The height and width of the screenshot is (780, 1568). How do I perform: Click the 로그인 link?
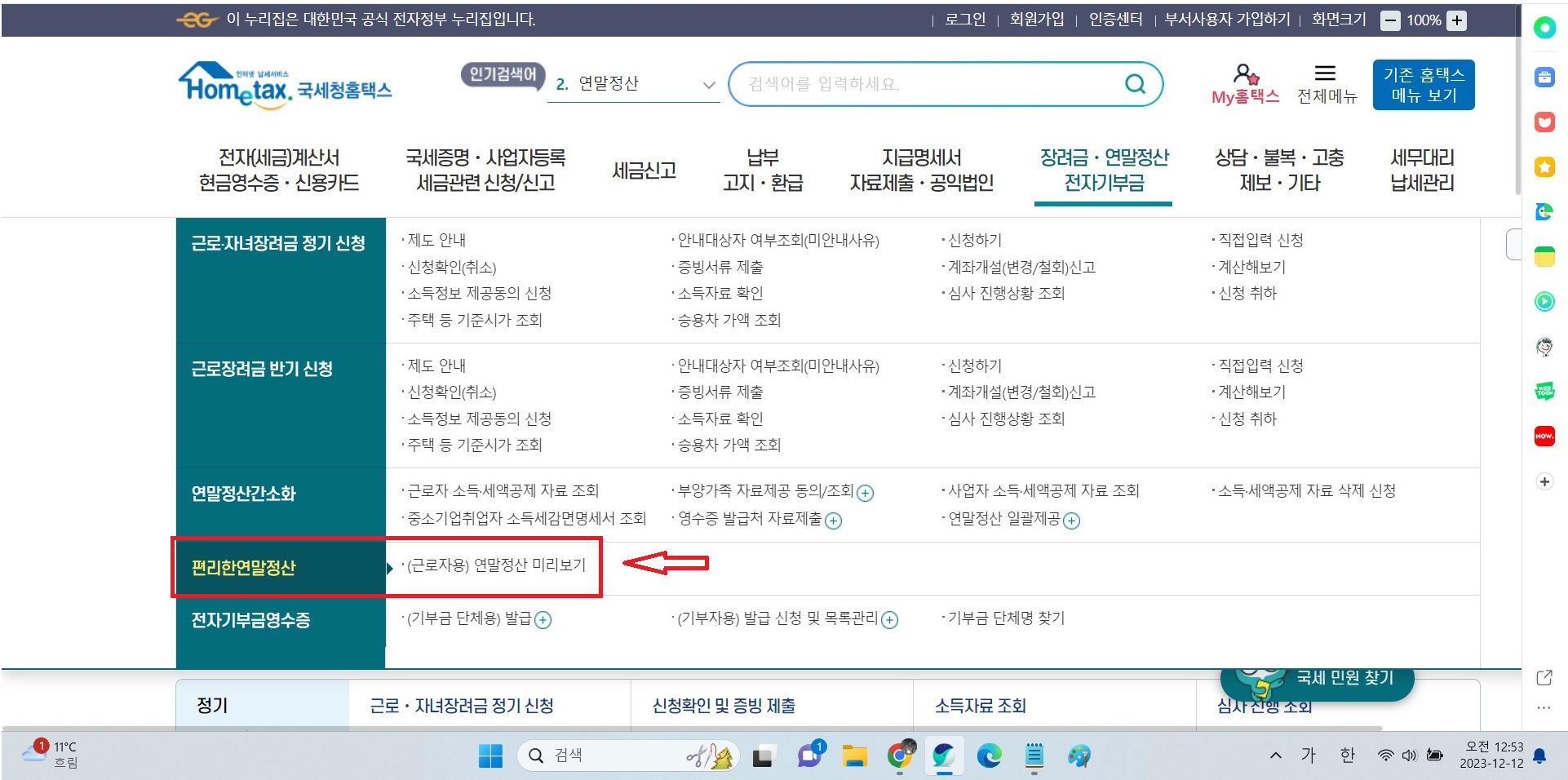coord(963,20)
